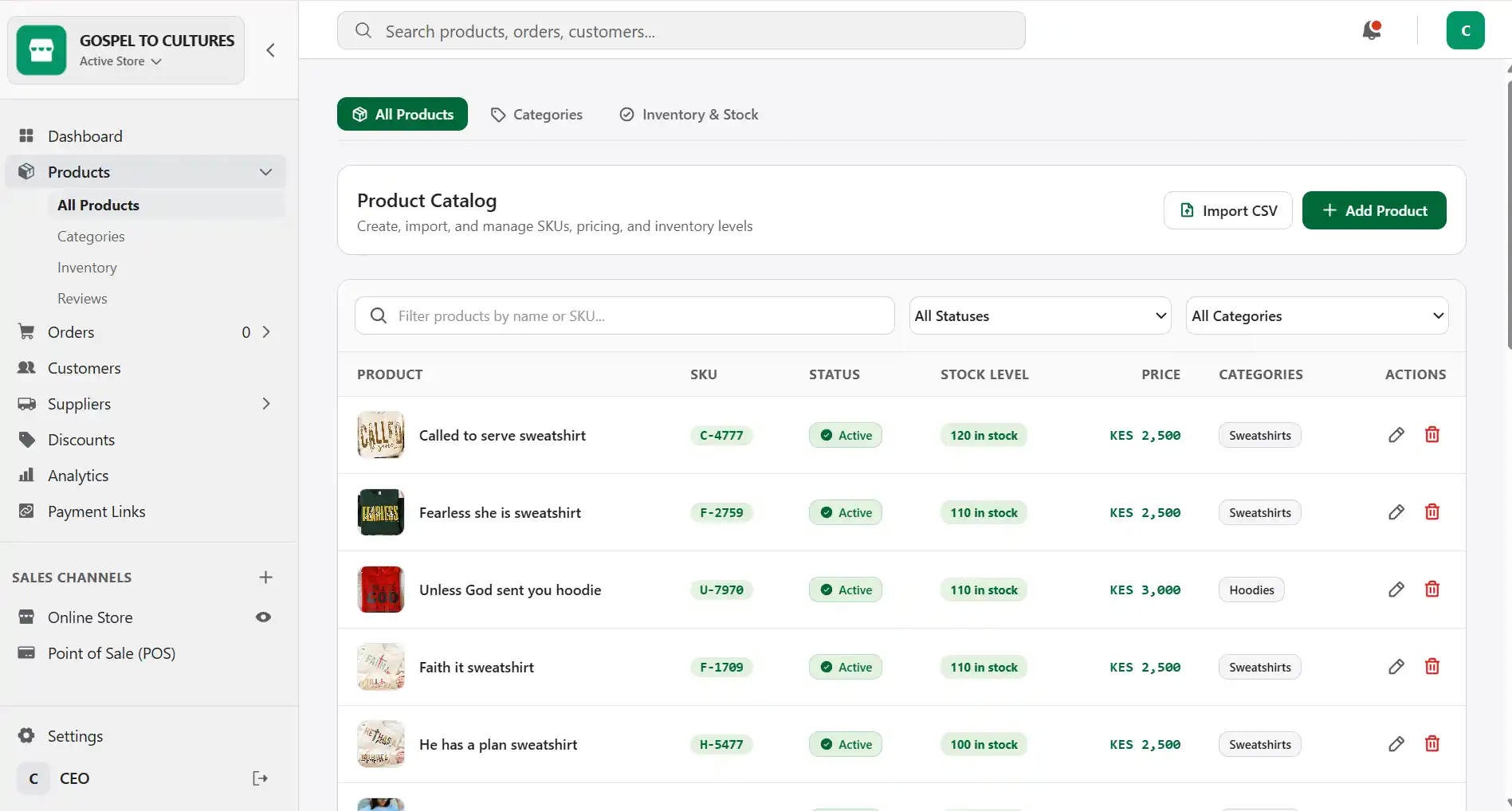Open the All Statuses dropdown
Viewport: 1512px width, 811px height.
click(x=1040, y=316)
